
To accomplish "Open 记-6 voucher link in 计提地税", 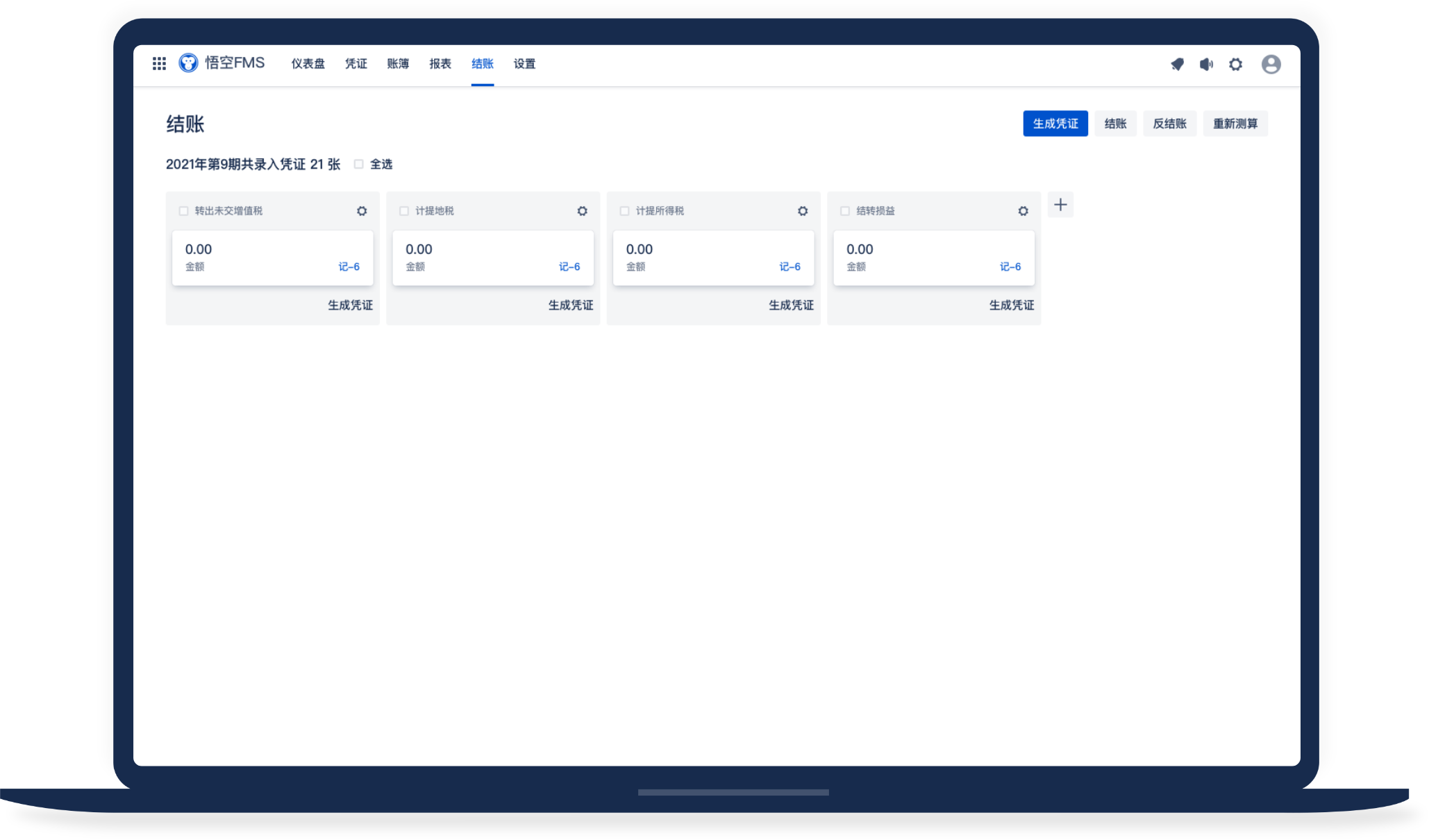I will [569, 267].
